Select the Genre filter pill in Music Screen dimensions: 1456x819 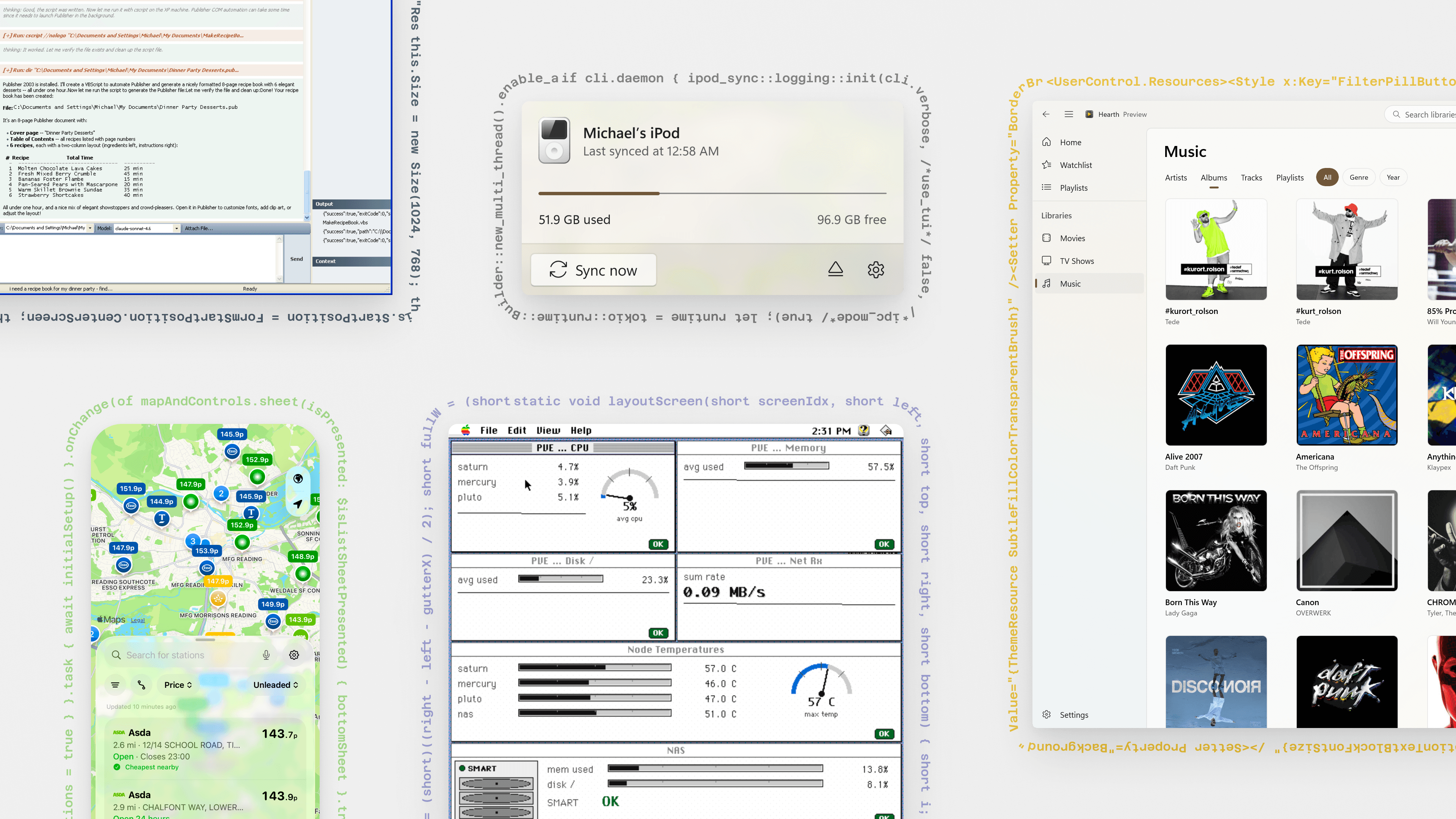point(1359,177)
